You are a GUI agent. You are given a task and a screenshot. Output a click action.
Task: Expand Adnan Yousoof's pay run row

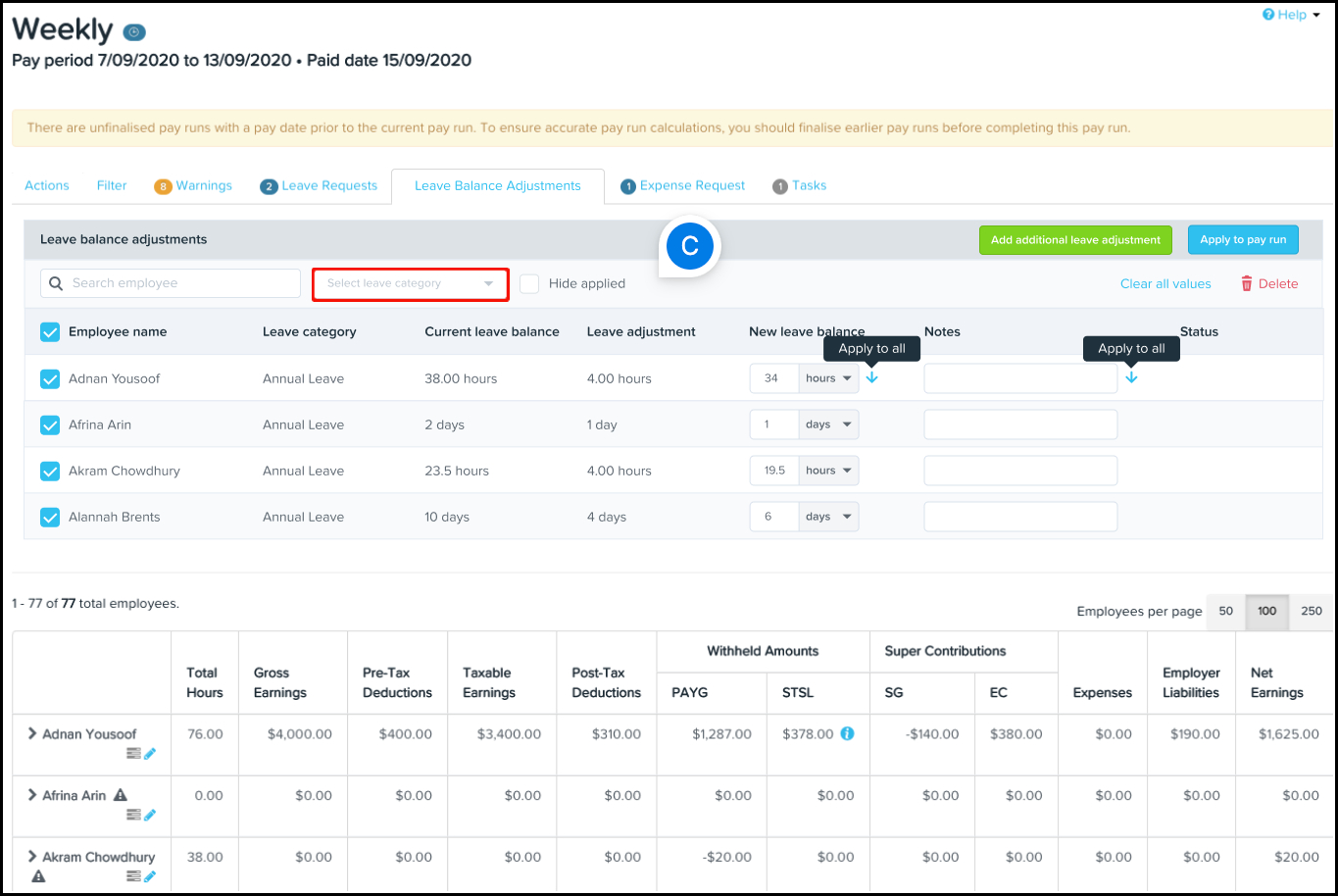32,733
